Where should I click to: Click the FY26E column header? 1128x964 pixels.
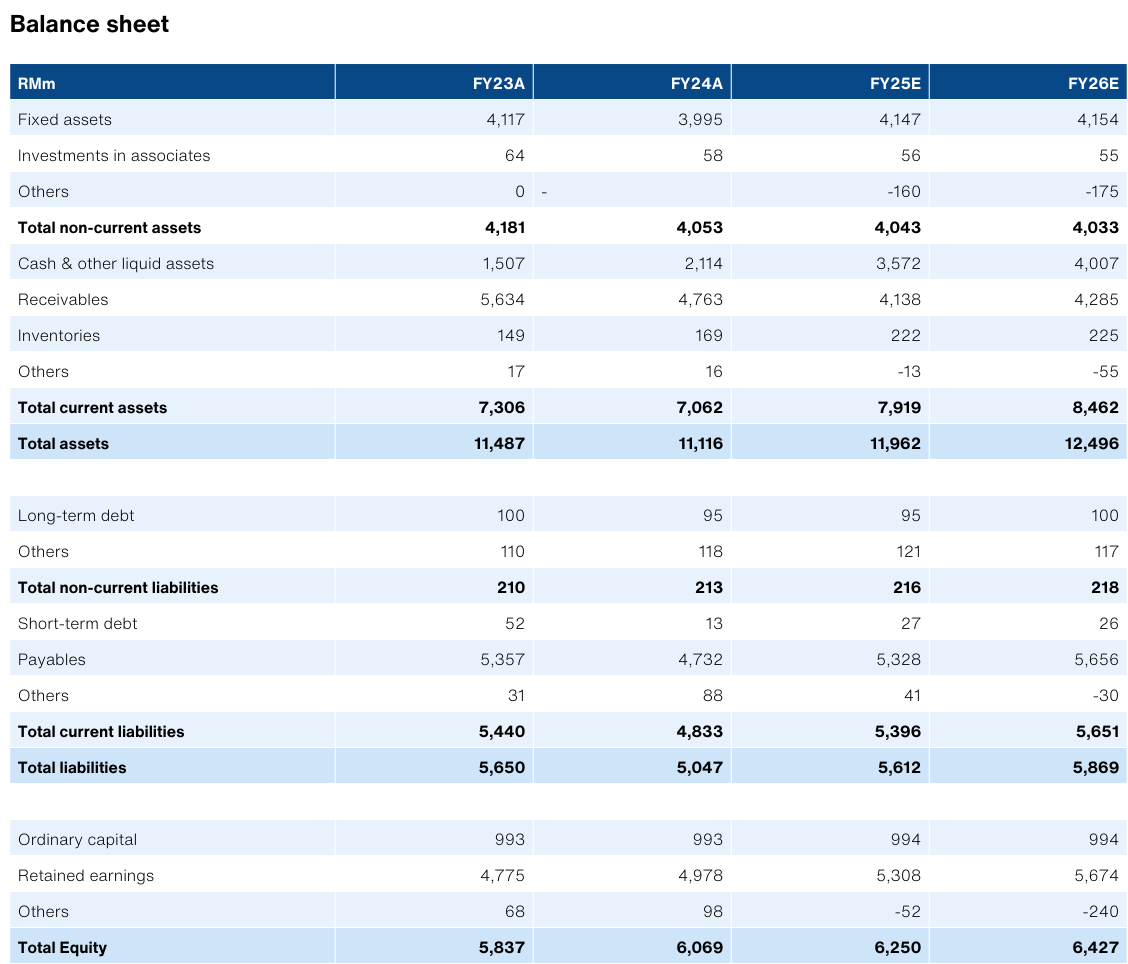pos(1093,83)
